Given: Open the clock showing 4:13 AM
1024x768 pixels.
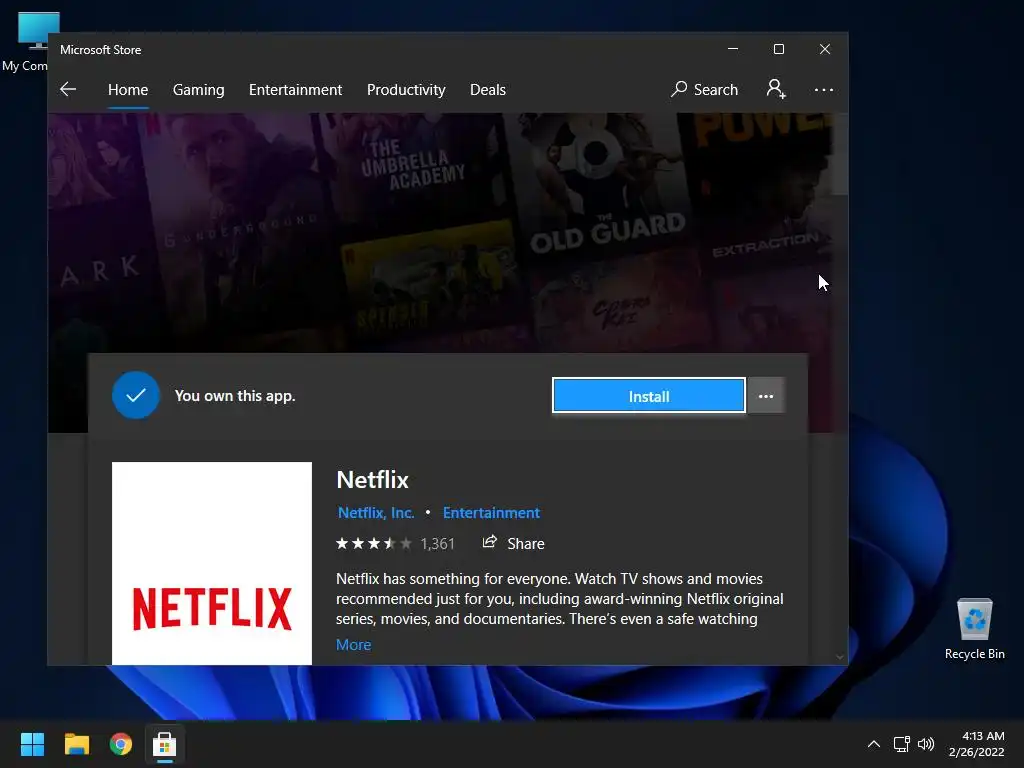Looking at the screenshot, I should [977, 744].
